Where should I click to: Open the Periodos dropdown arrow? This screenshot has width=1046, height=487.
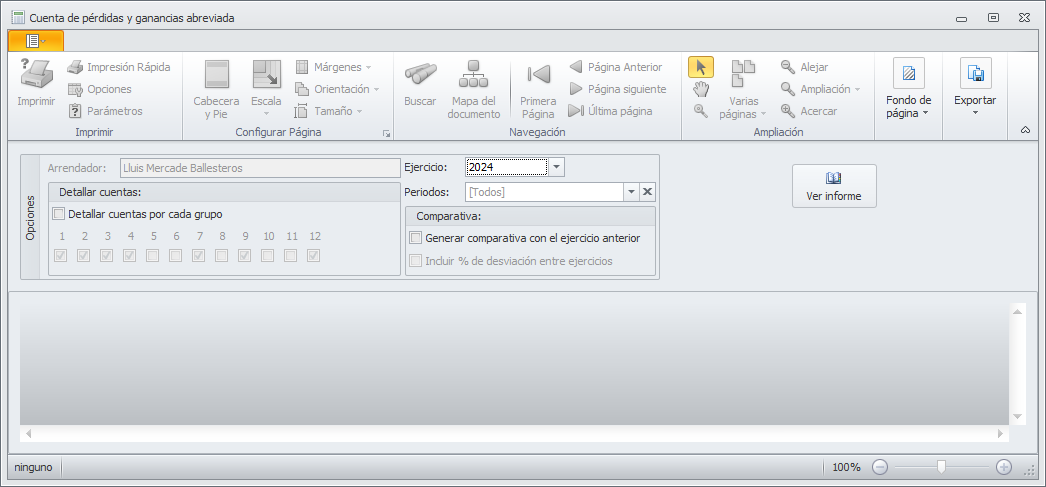pos(631,192)
